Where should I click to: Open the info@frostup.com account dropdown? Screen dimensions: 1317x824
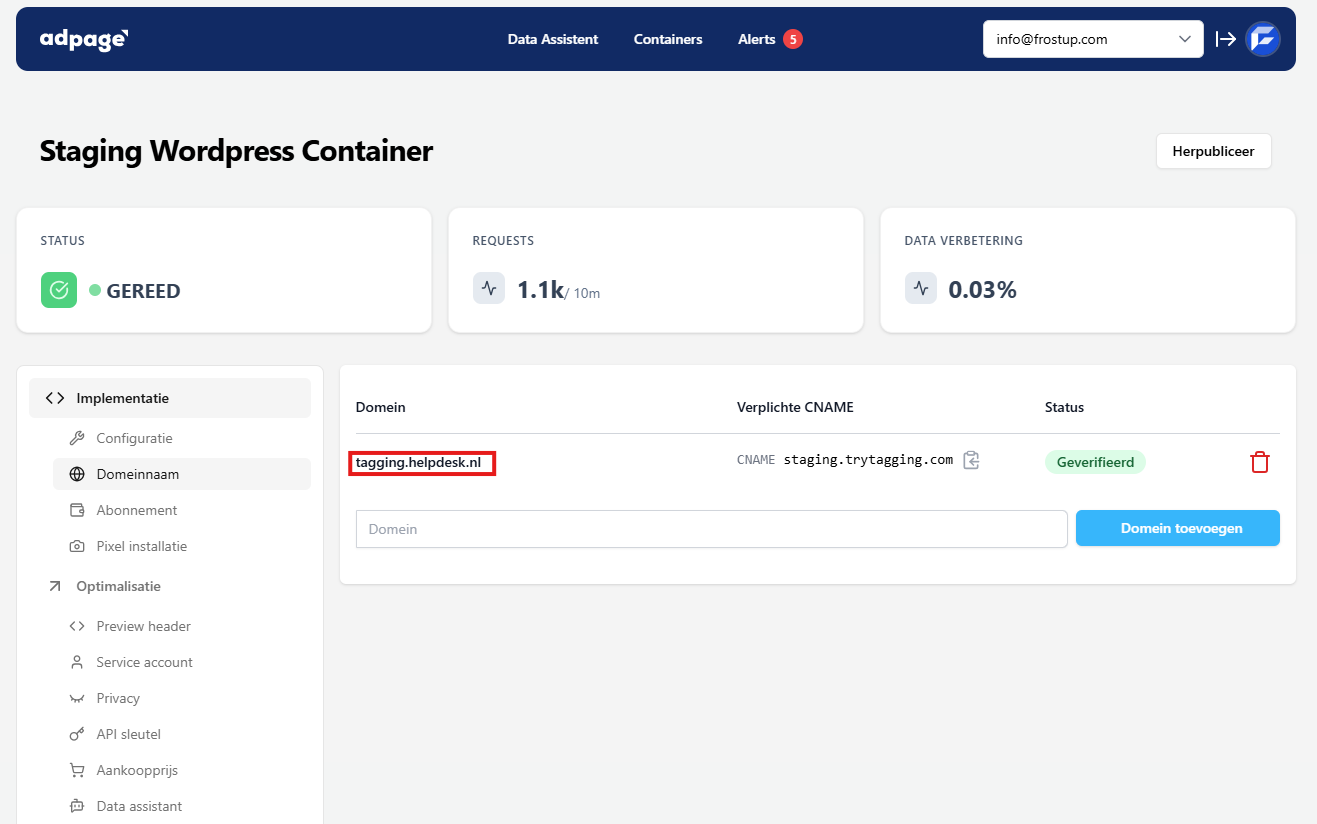pyautogui.click(x=1092, y=39)
